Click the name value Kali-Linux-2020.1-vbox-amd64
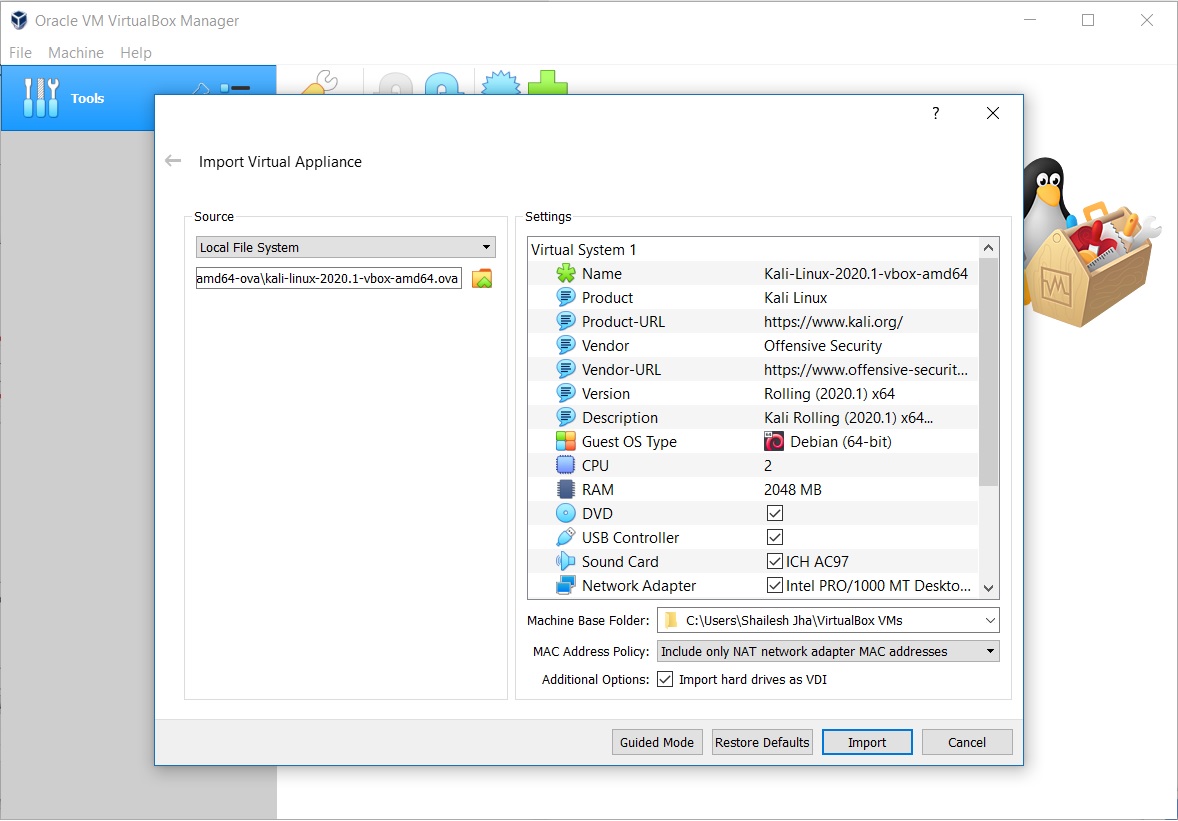The image size is (1178, 821). point(865,273)
